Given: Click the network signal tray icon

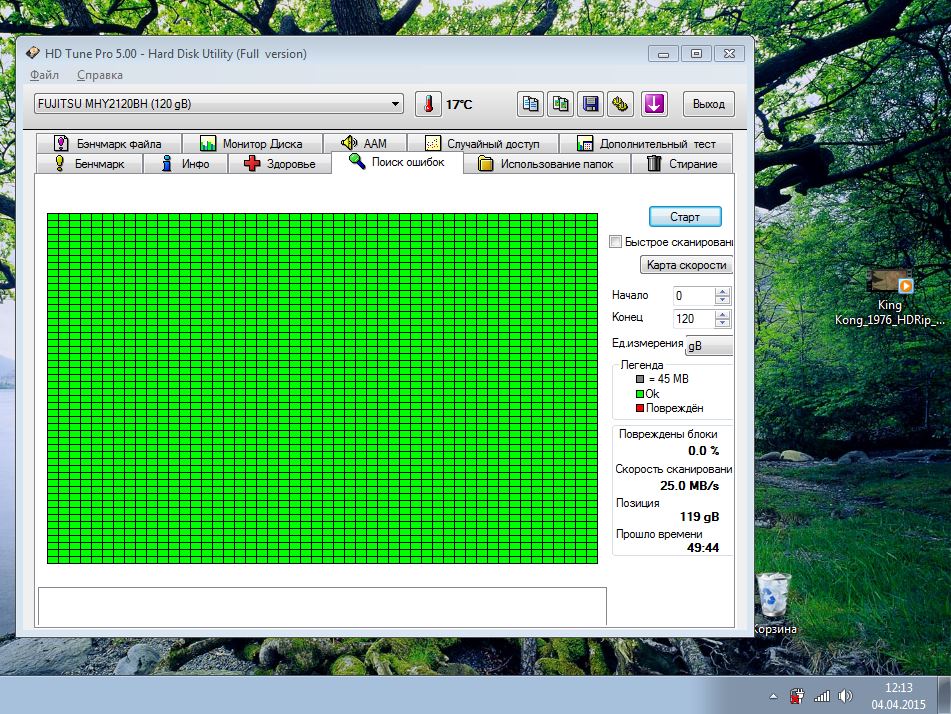Looking at the screenshot, I should (822, 696).
